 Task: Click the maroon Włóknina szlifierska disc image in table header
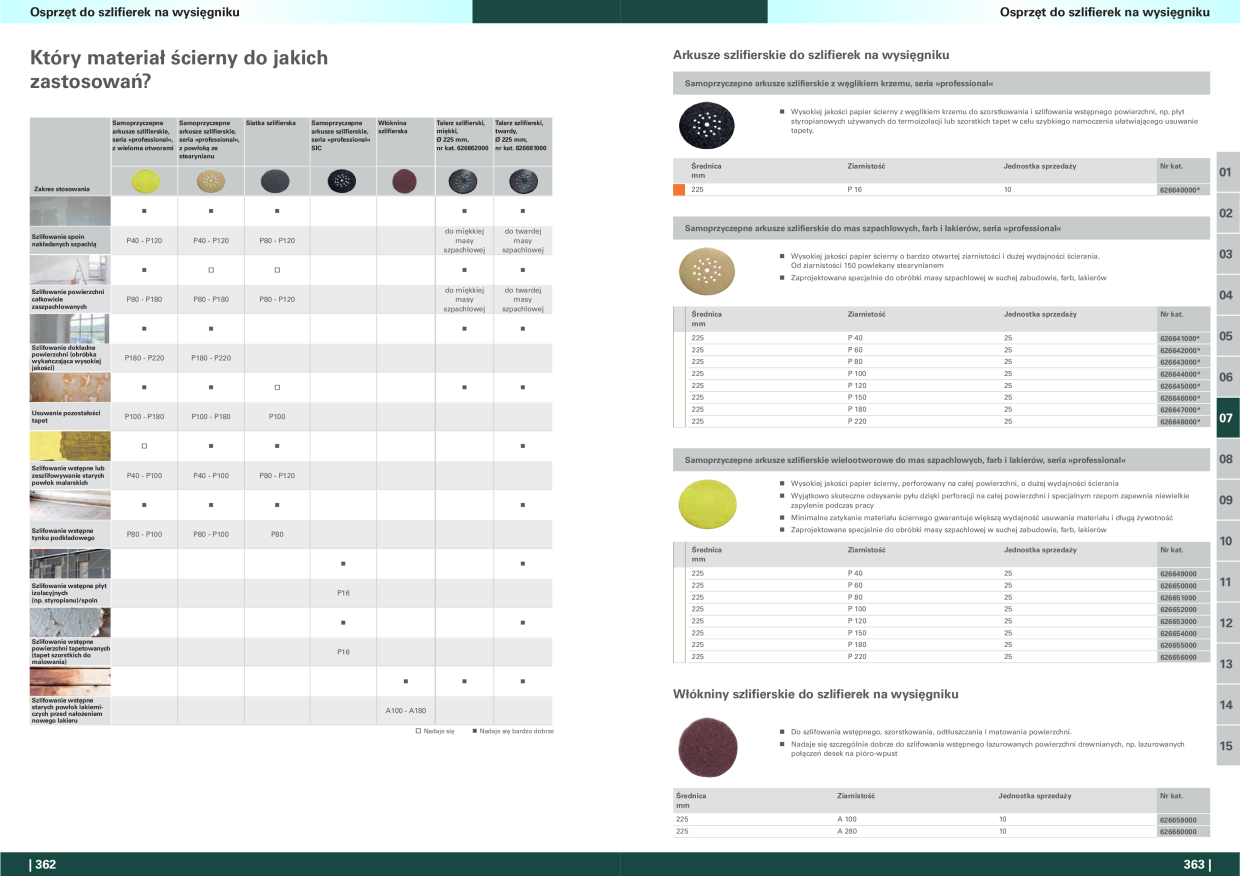405,181
